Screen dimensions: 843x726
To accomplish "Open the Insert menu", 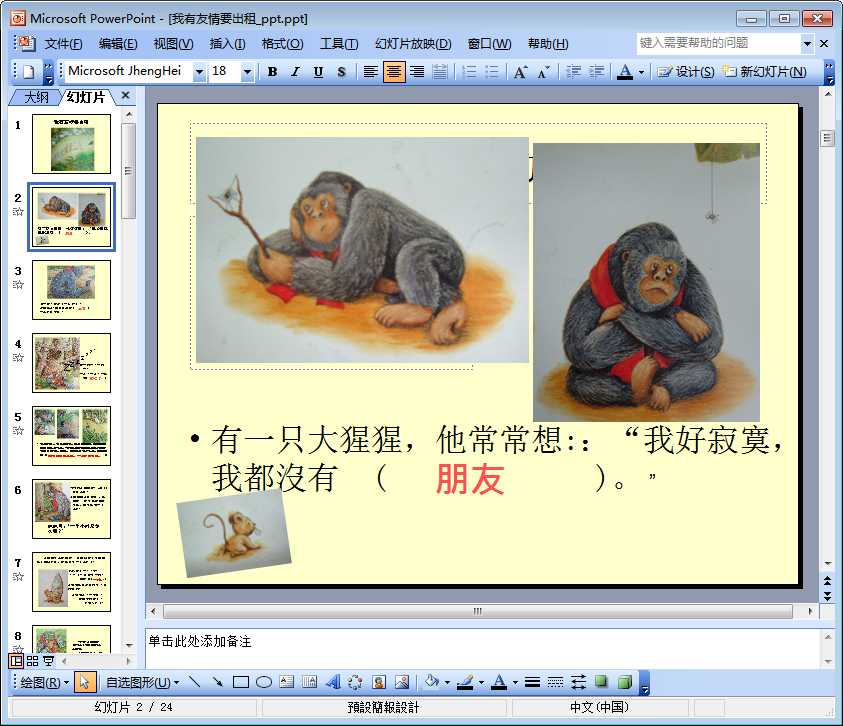I will tap(227, 44).
